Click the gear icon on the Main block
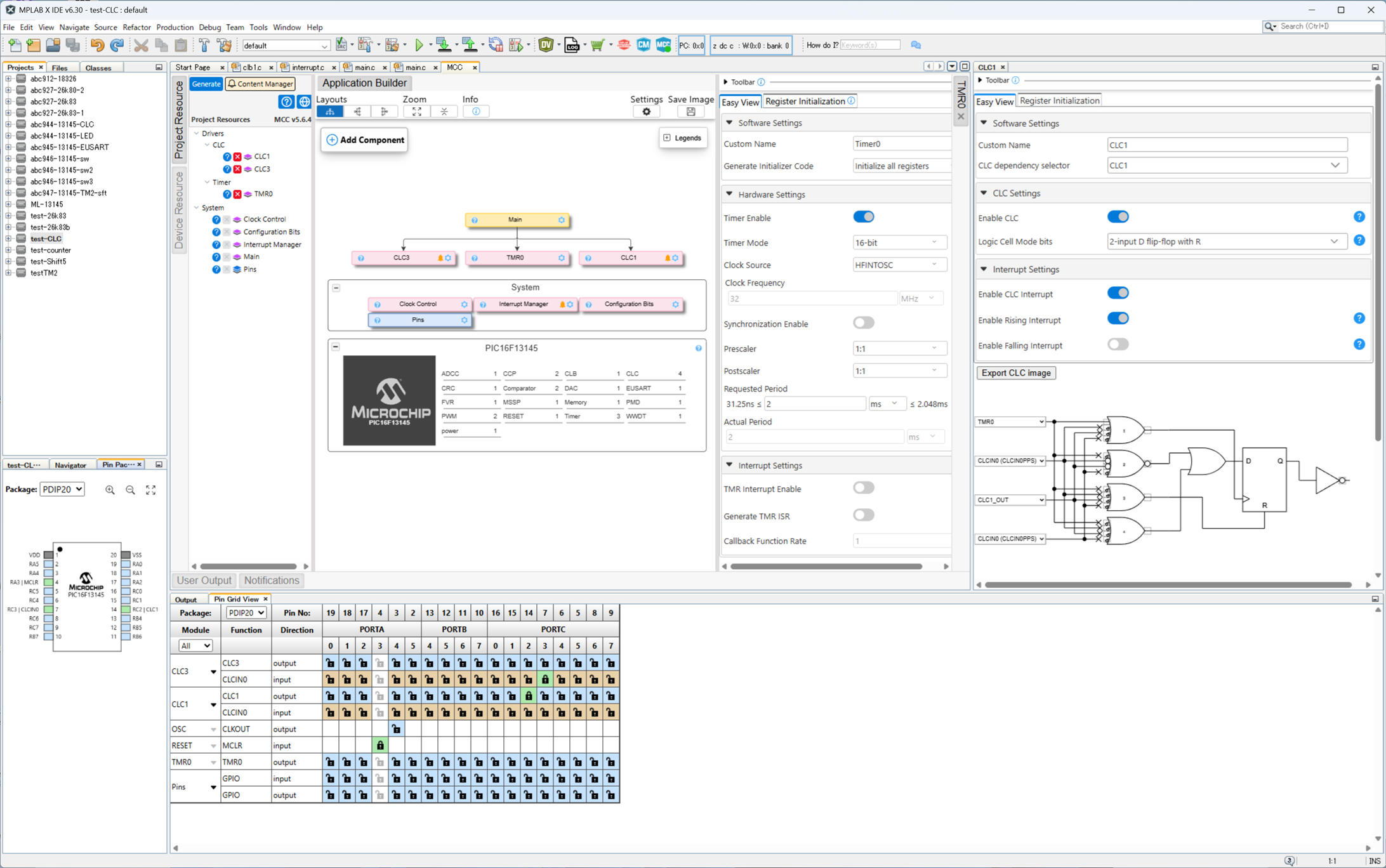The image size is (1386, 868). (x=561, y=220)
